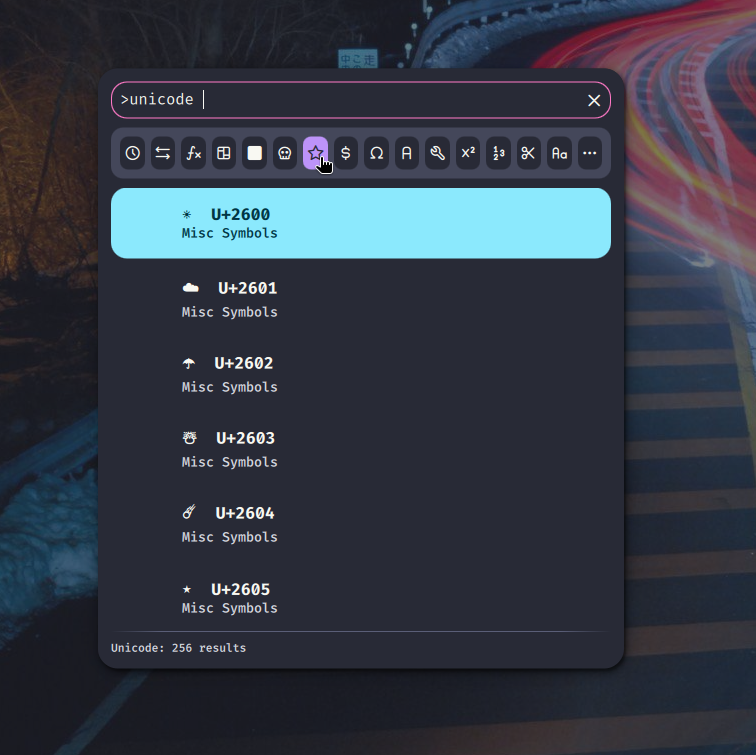
Task: Open more categories ellipsis button
Action: [x=590, y=153]
